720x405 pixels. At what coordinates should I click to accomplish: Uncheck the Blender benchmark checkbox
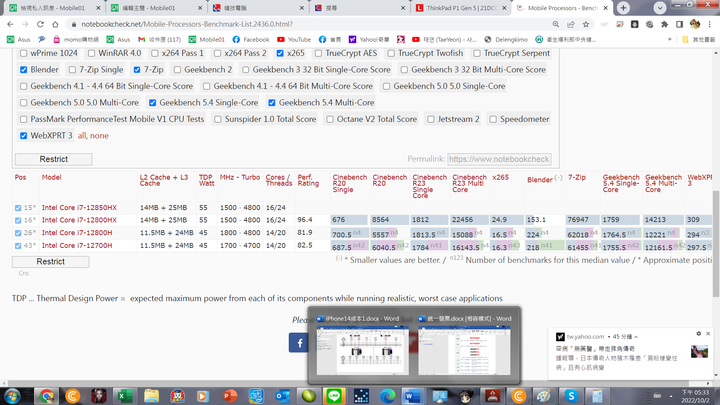pyautogui.click(x=23, y=70)
